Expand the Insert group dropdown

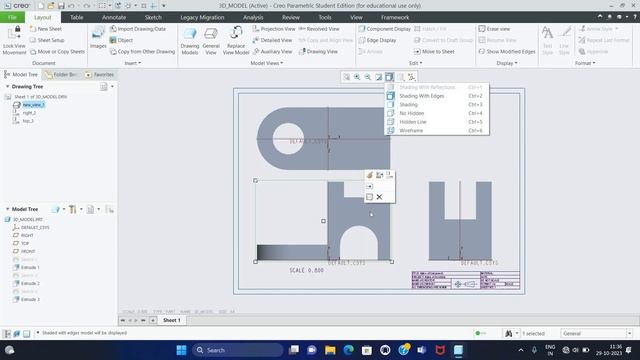(x=133, y=63)
